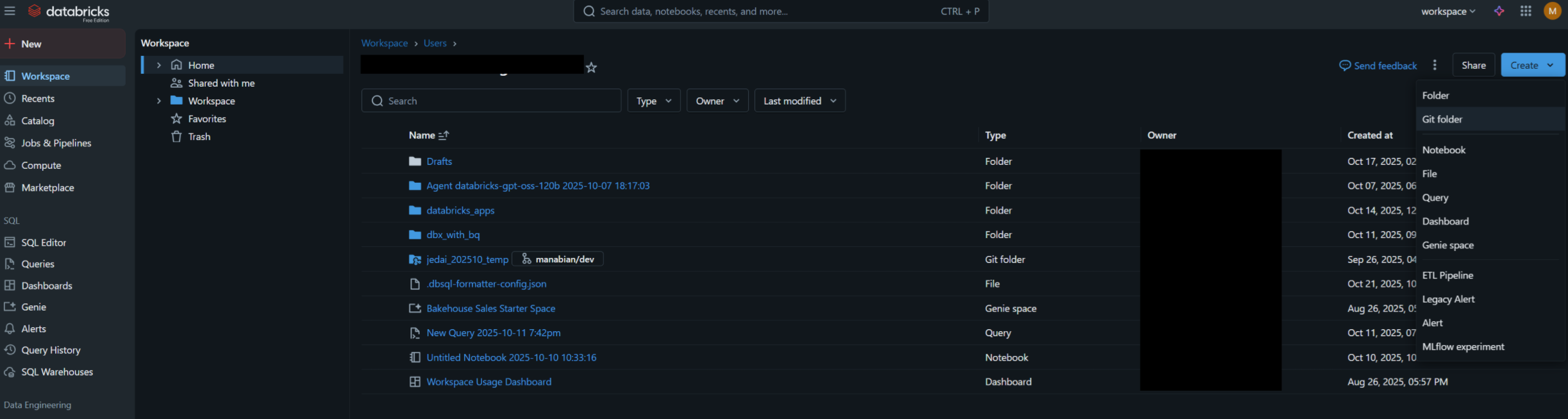Click the Workspace breadcrumb link
Image resolution: width=1568 pixels, height=419 pixels.
click(x=385, y=43)
